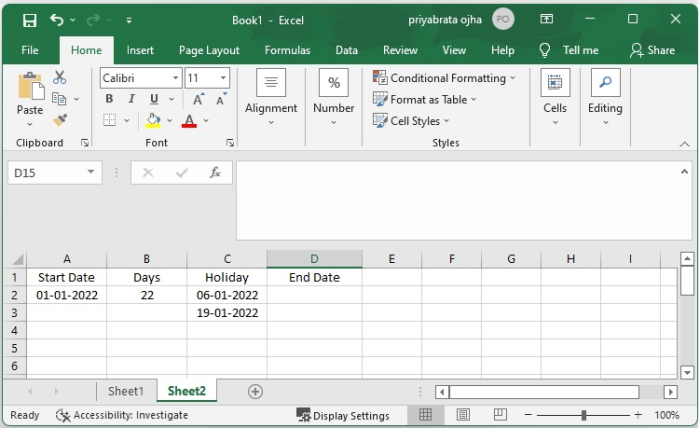This screenshot has width=700, height=428.
Task: Switch to the Insert tab
Action: click(x=140, y=50)
